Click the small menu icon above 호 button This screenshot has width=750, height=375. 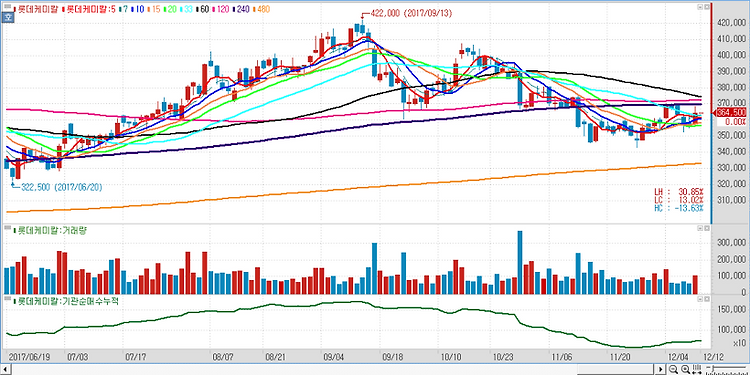pyautogui.click(x=8, y=7)
